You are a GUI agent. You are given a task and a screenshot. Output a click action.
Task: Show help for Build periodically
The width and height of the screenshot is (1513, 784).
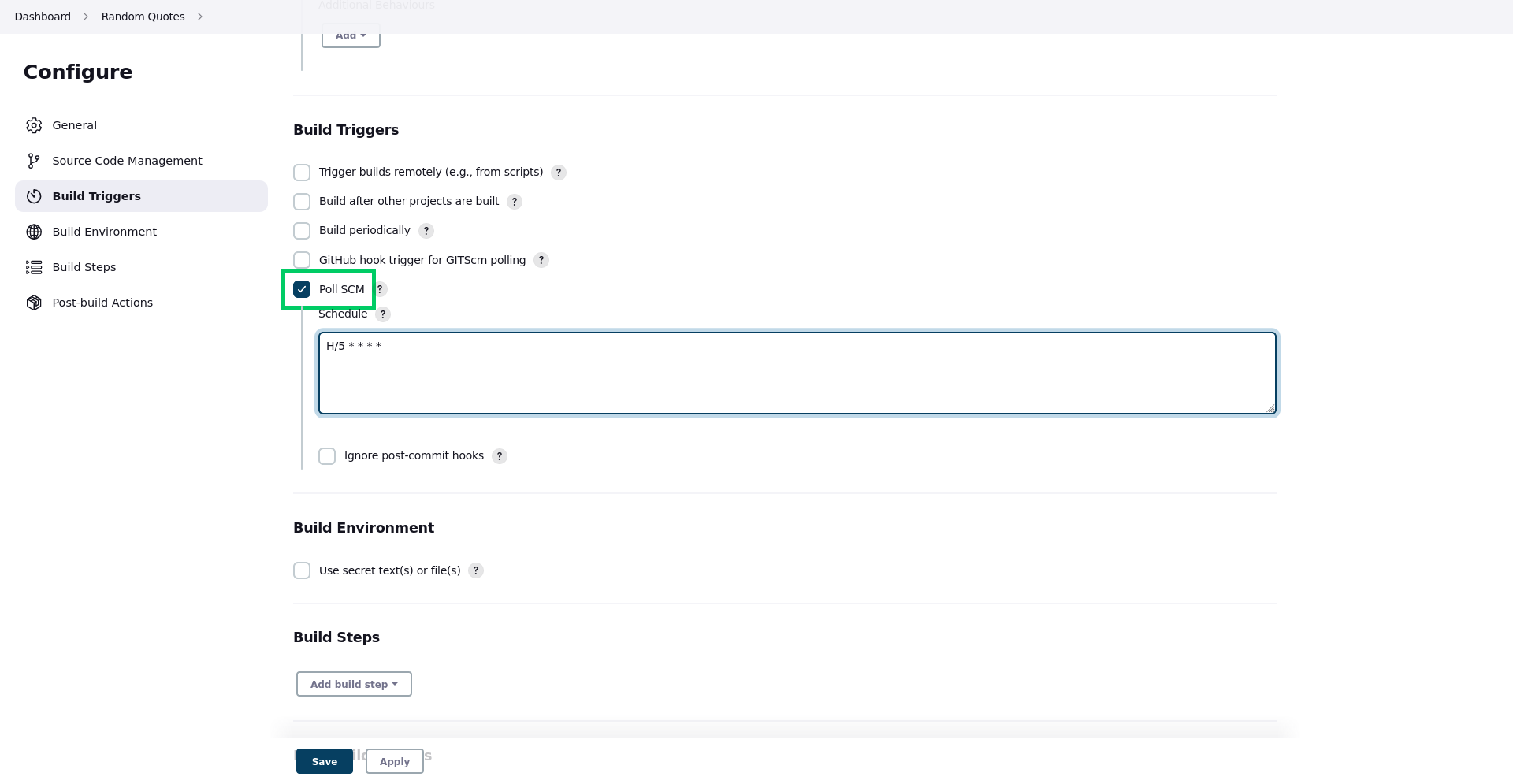tap(426, 231)
